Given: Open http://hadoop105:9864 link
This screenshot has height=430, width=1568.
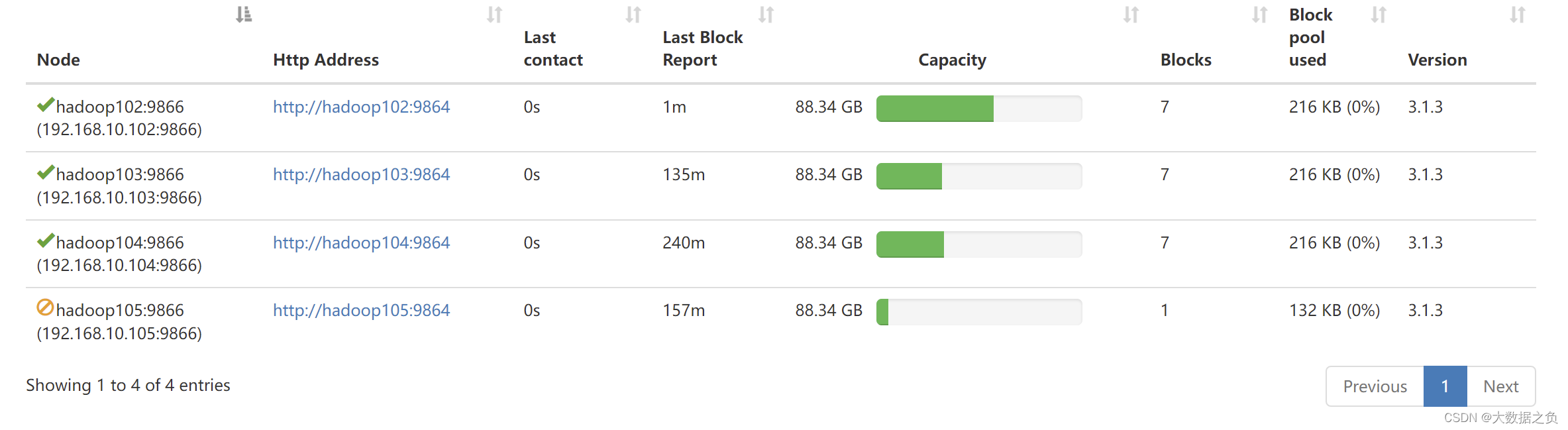Looking at the screenshot, I should click(x=361, y=310).
